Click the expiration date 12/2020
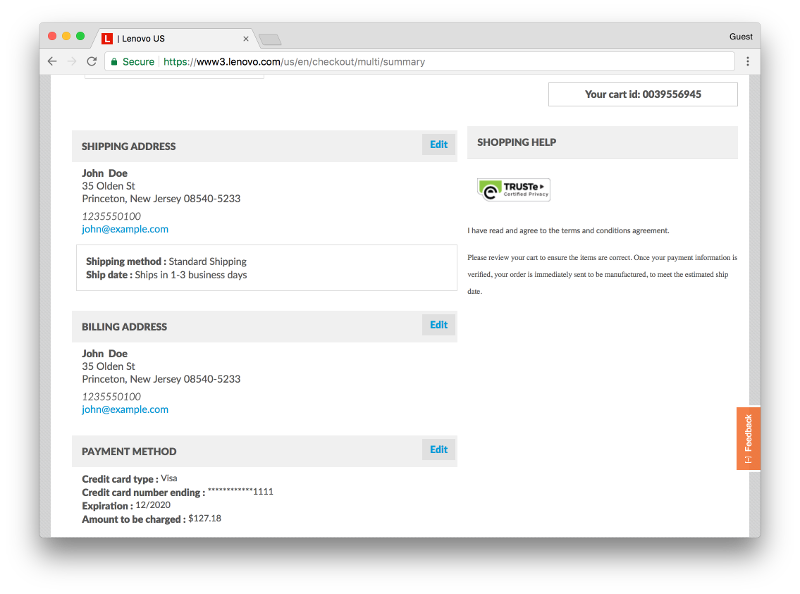 153,505
